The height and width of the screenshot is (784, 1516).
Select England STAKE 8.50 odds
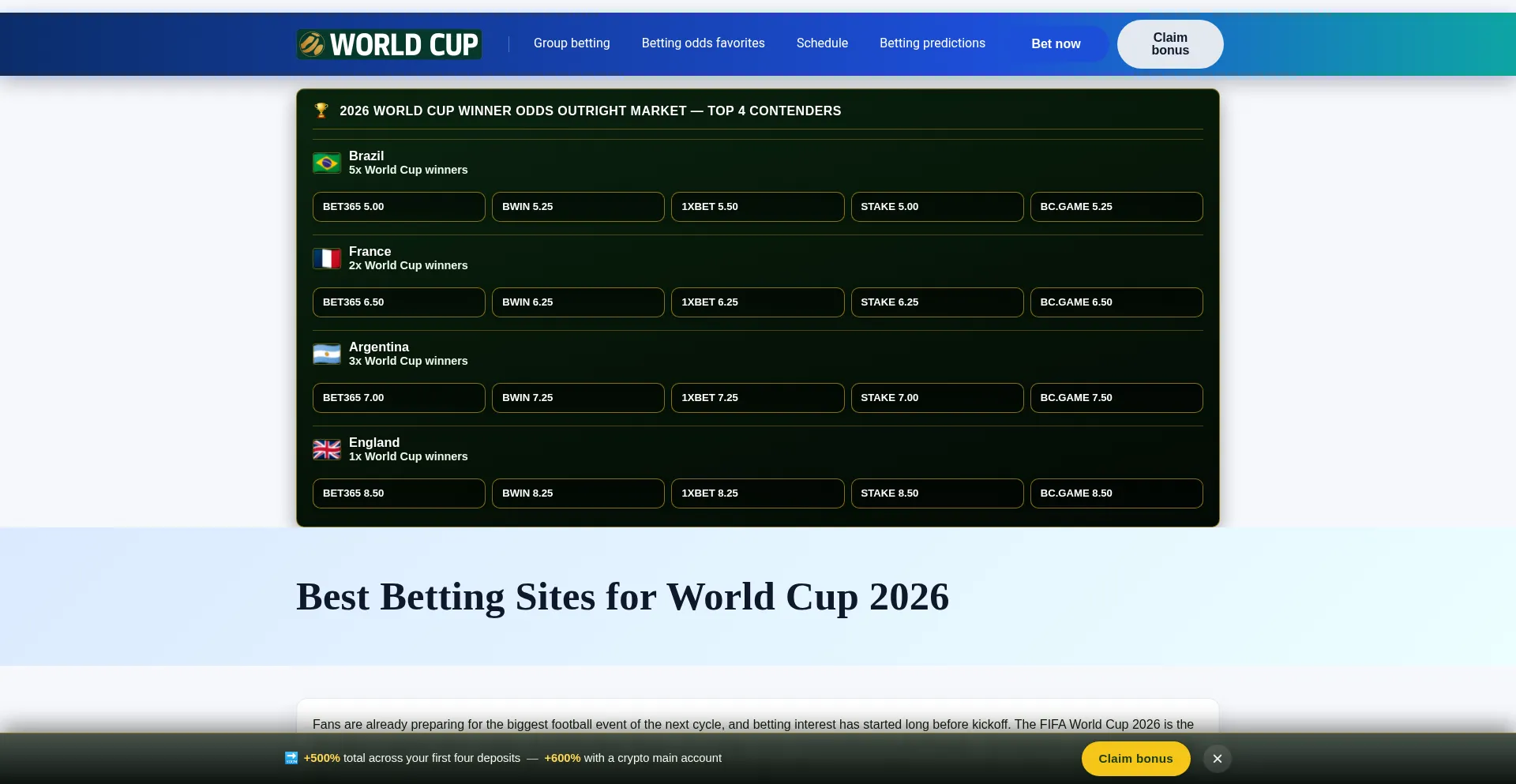[x=937, y=493]
